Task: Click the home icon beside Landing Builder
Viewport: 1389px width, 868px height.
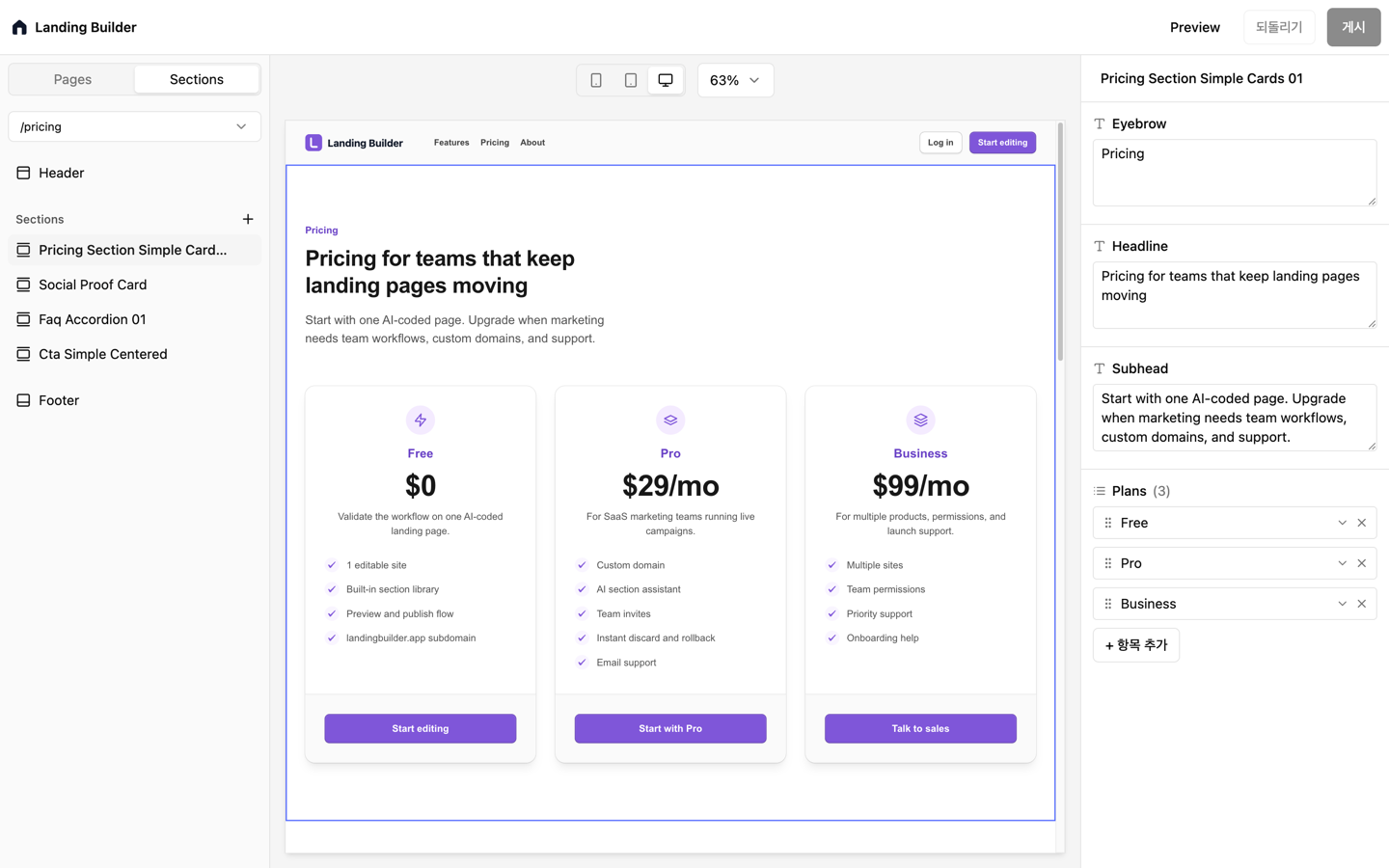Action: 19,27
